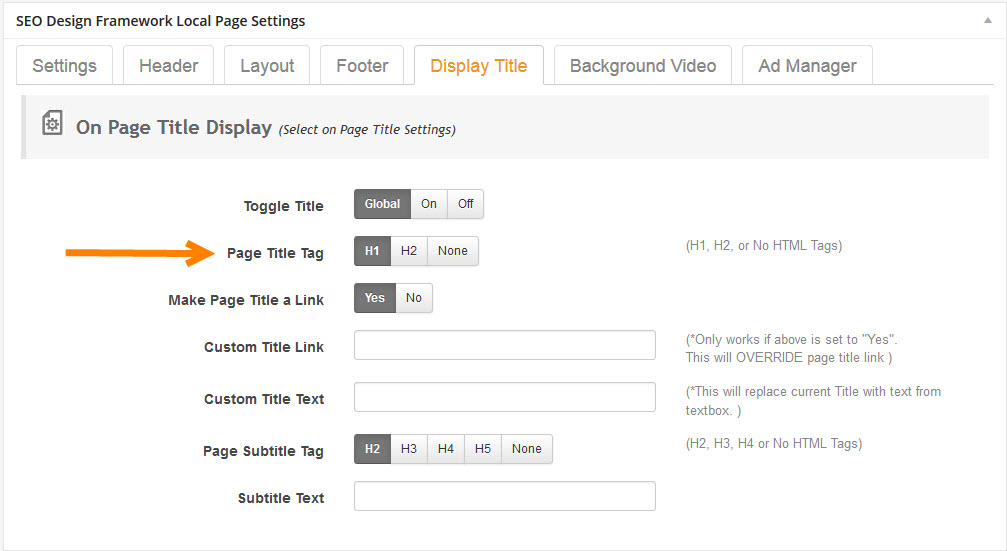Image resolution: width=1007 pixels, height=551 pixels.
Task: Collapse the SEO Design Framework panel arrow
Action: [x=989, y=20]
